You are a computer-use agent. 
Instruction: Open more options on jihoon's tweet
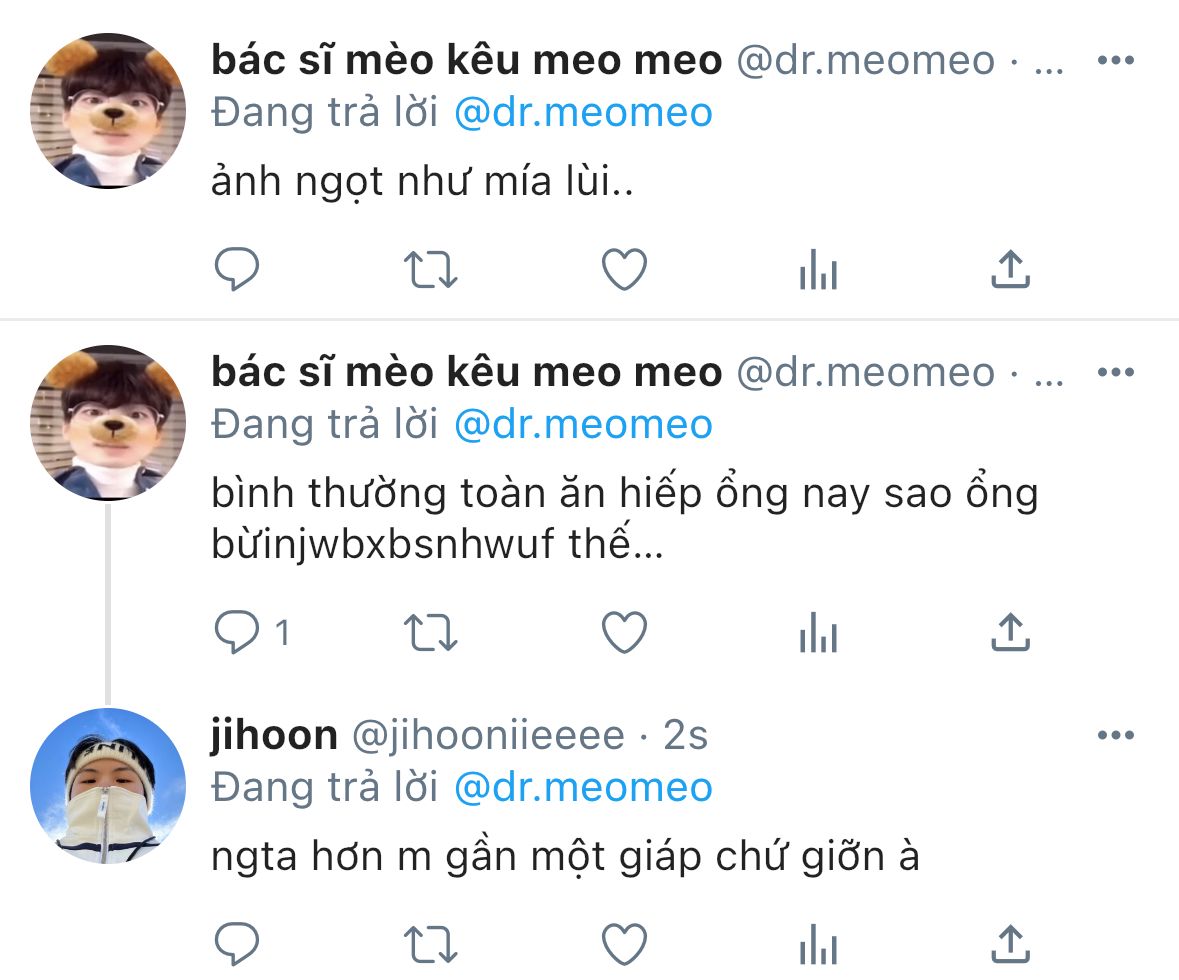pyautogui.click(x=1116, y=735)
